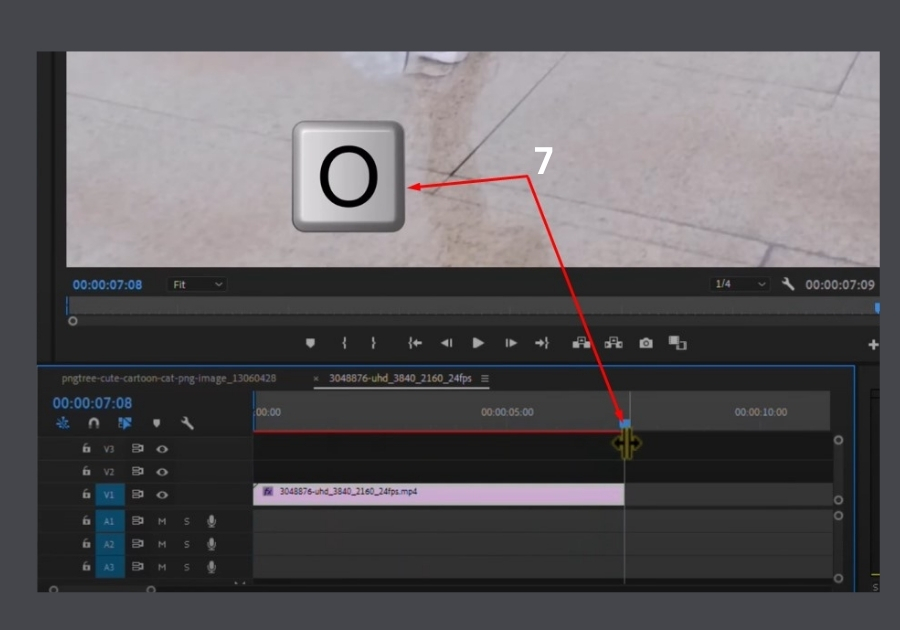Toggle lock on video track V3
This screenshot has width=900, height=630.
[x=87, y=449]
